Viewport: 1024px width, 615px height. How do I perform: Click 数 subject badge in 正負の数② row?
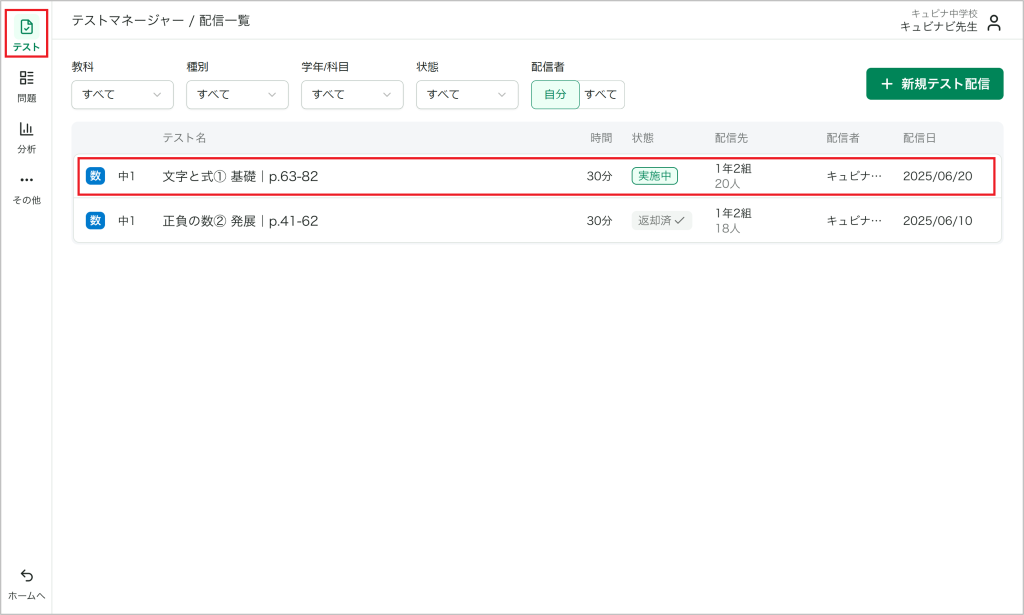coord(95,221)
